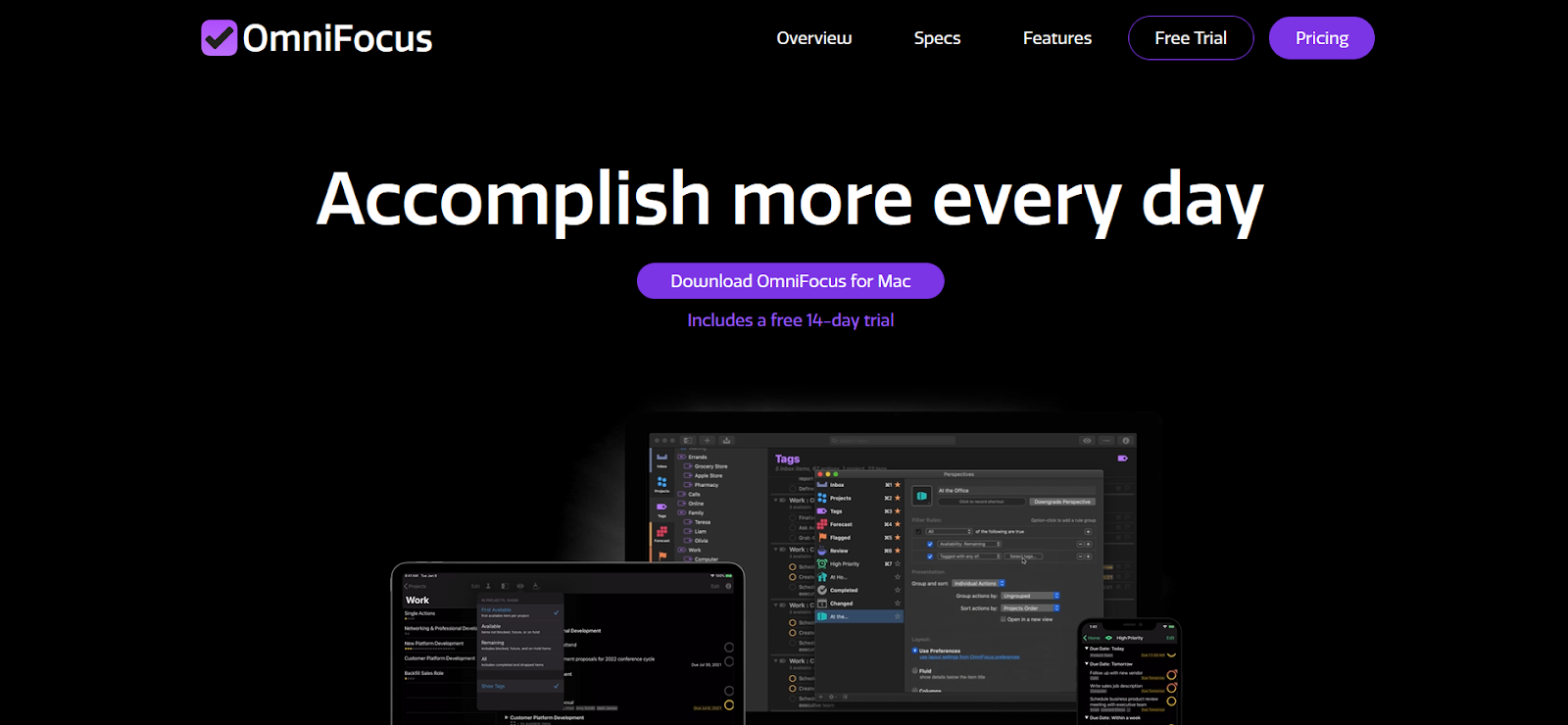The width and height of the screenshot is (1568, 725).
Task: Open Forecast icon in Mac window sidebar
Action: 661,534
